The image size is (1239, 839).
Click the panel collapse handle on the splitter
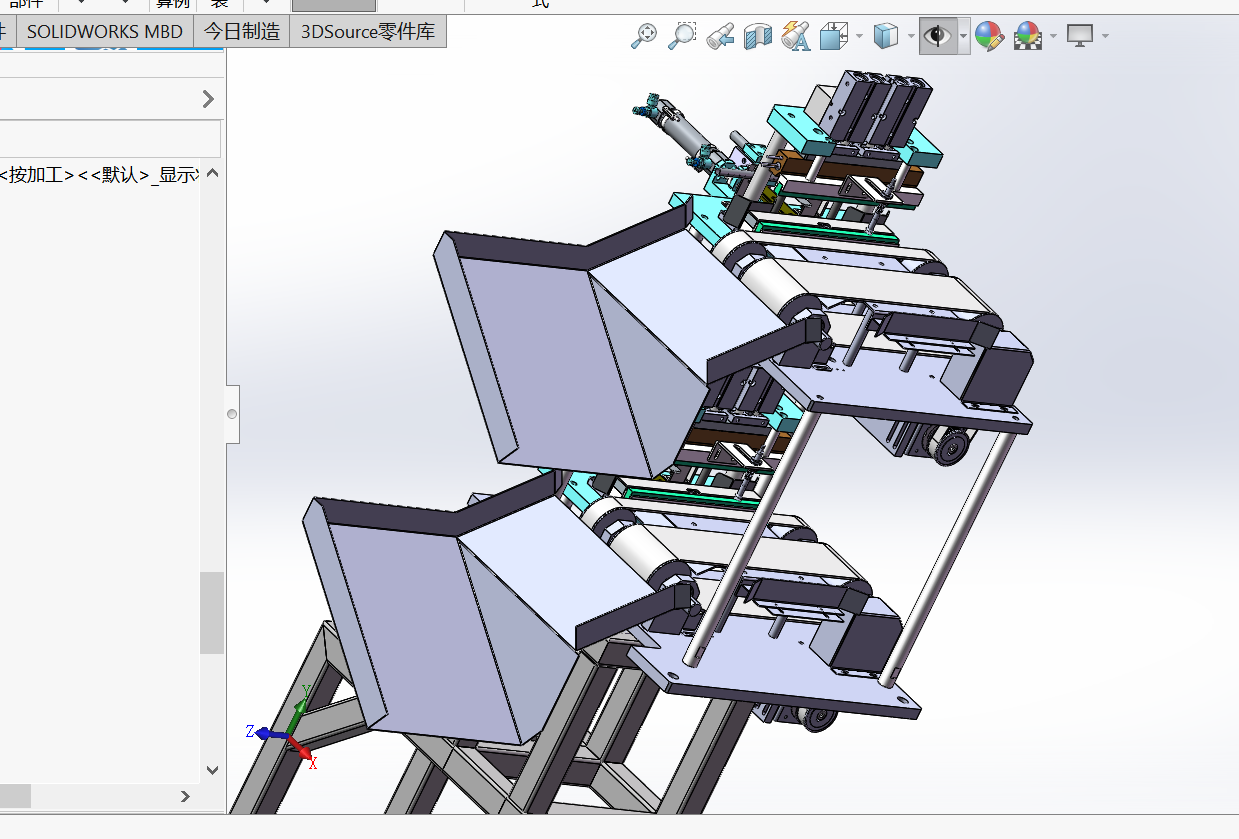click(232, 414)
